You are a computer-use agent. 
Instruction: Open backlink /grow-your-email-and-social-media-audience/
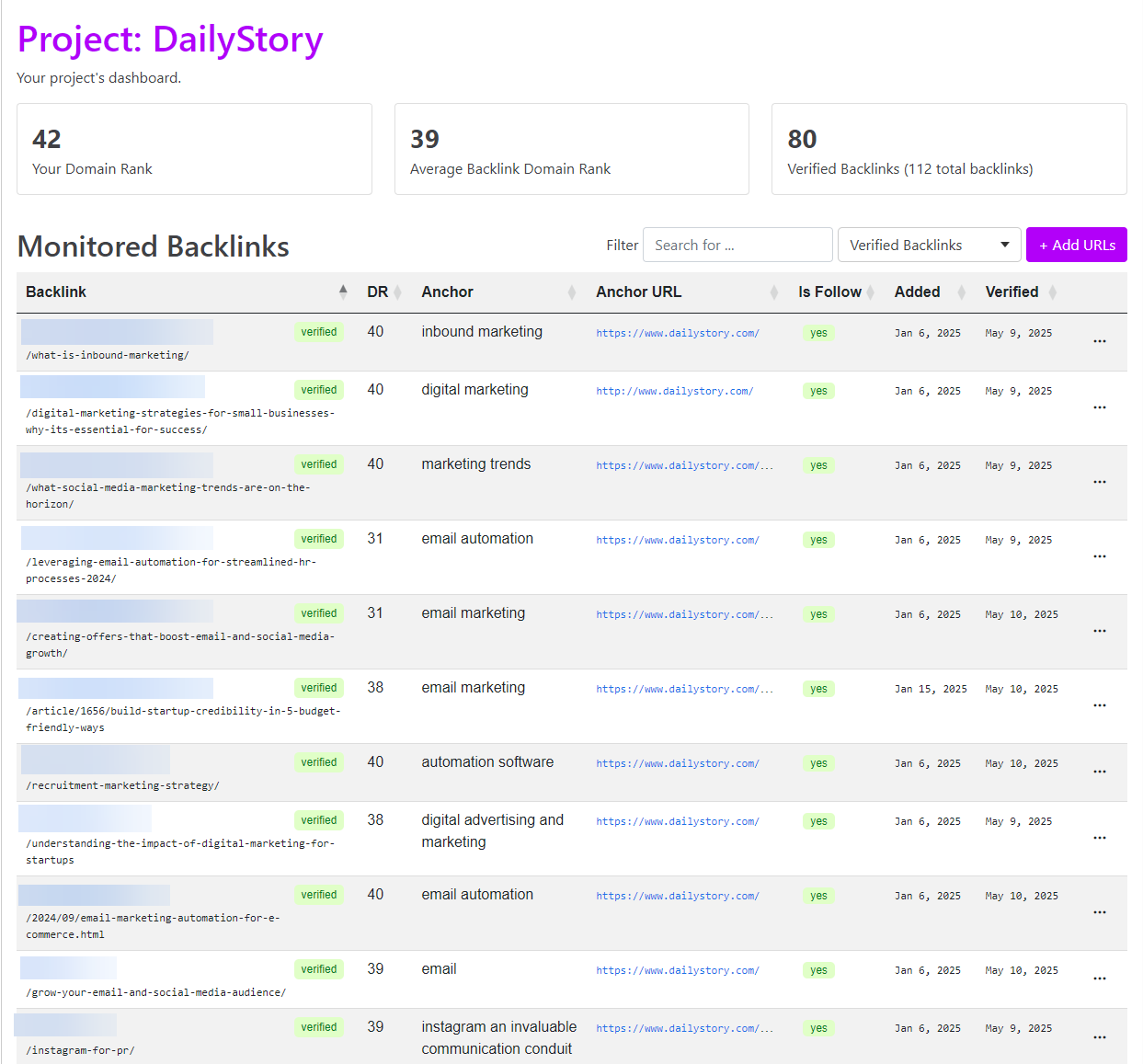155,992
